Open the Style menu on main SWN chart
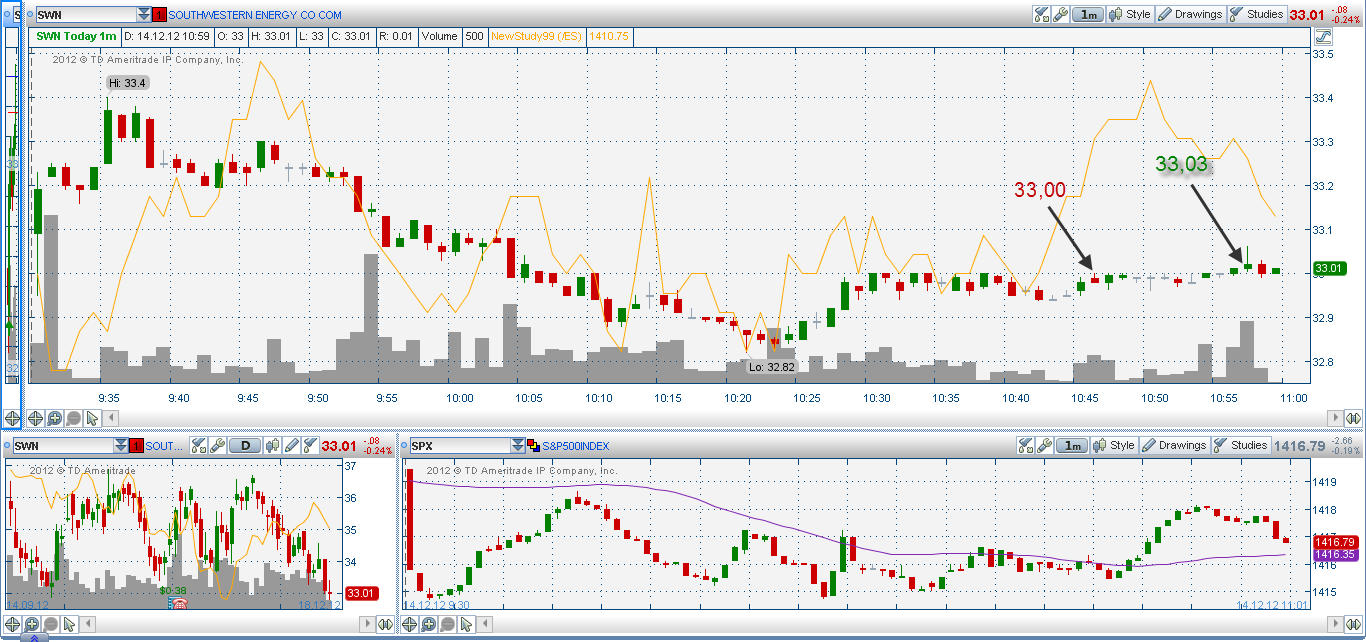The width and height of the screenshot is (1366, 642). 1129,15
